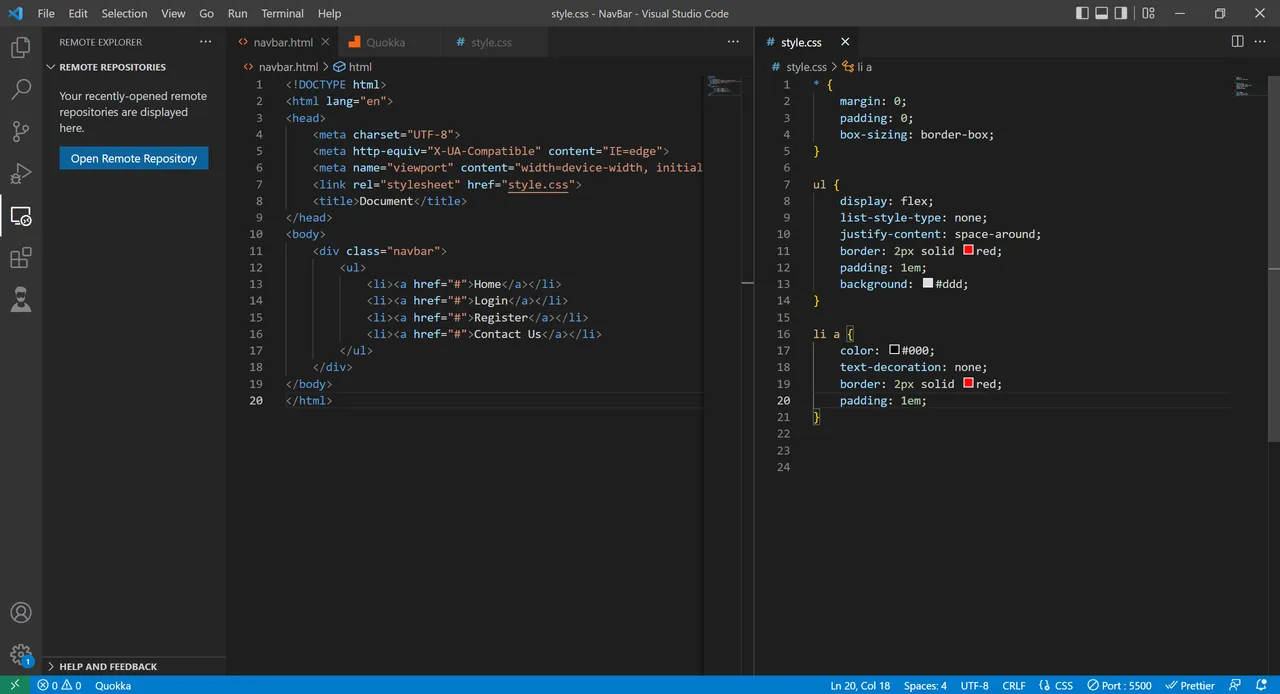This screenshot has height=694, width=1280.
Task: Click the vertical scrollbar of style.css editor
Action: [1275, 257]
